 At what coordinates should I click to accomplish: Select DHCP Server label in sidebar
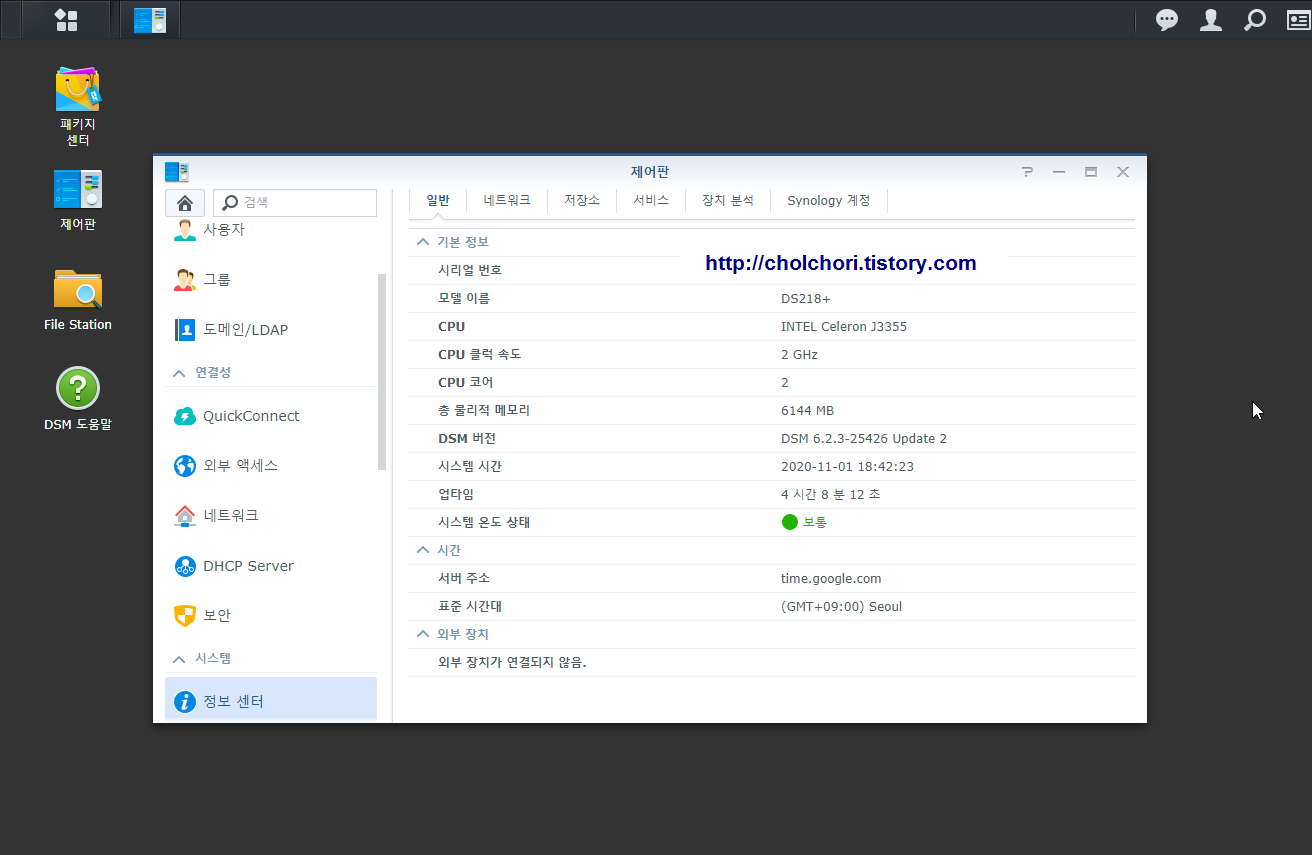click(x=249, y=566)
